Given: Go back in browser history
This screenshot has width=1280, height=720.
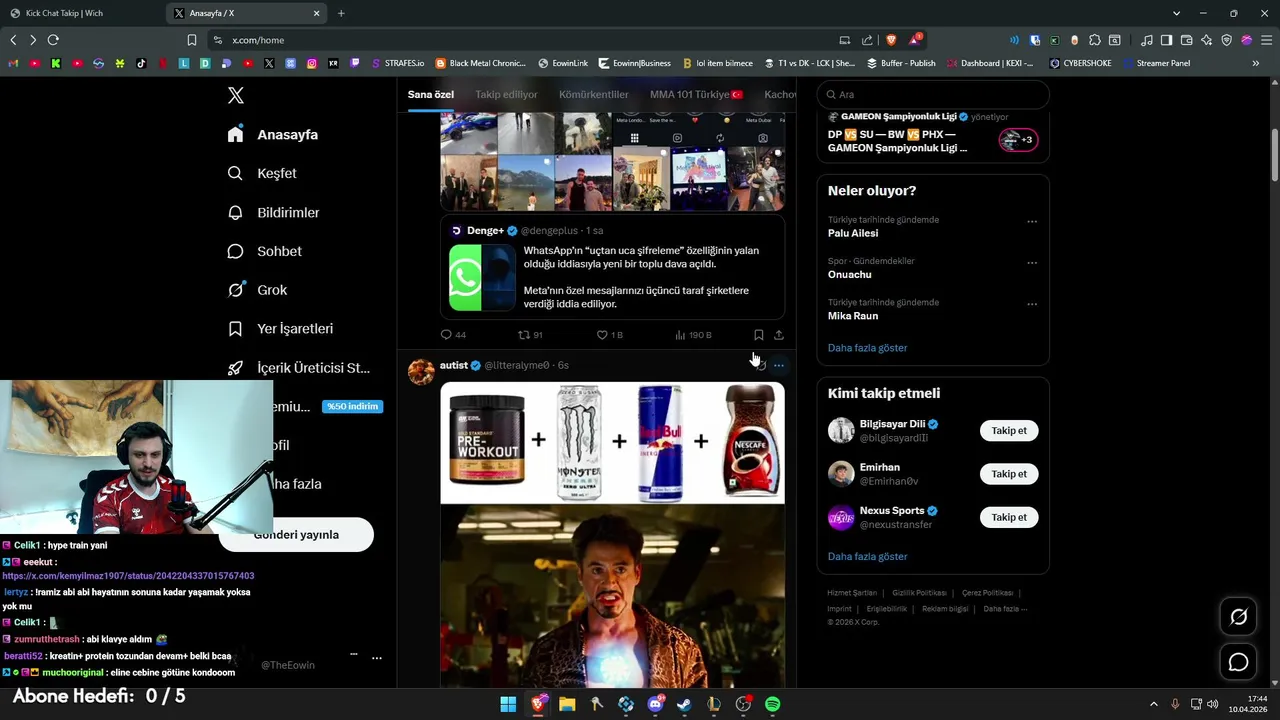Looking at the screenshot, I should pos(13,40).
